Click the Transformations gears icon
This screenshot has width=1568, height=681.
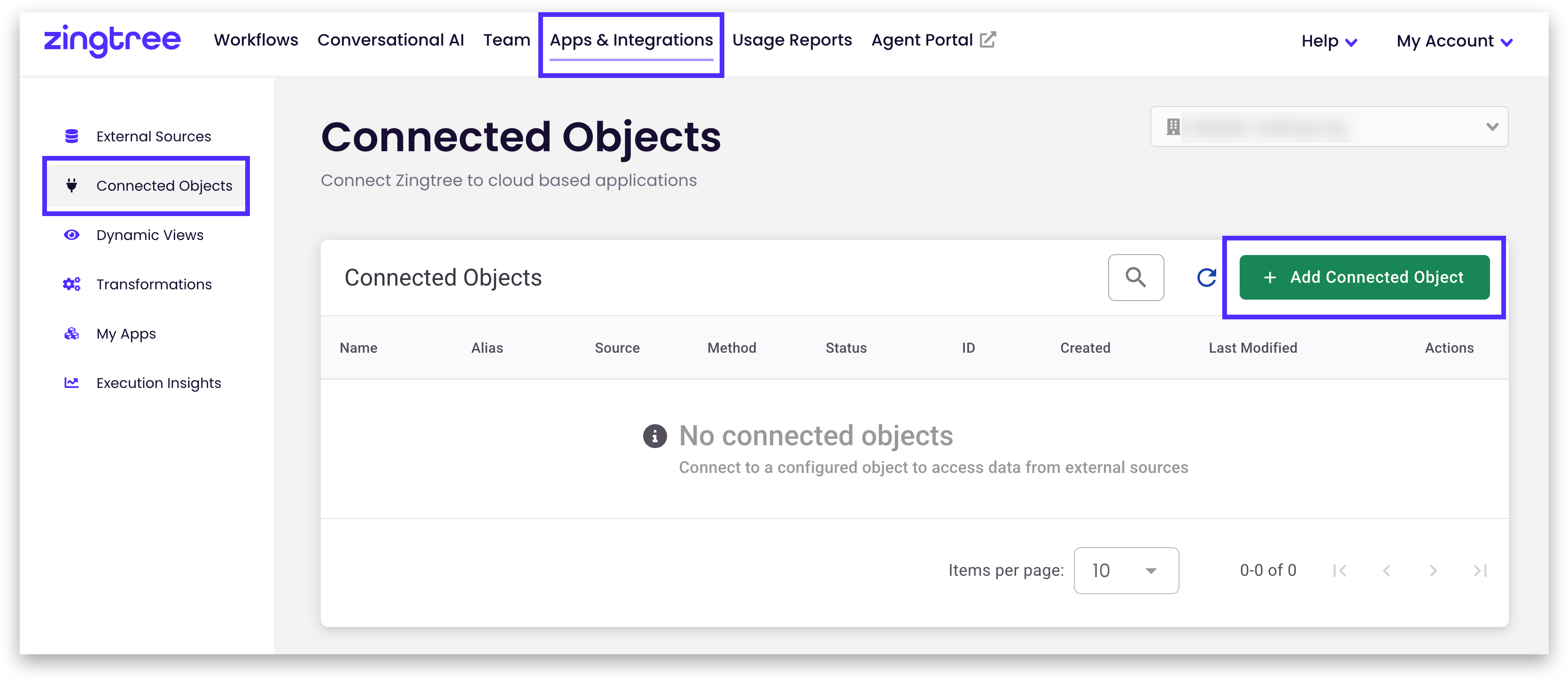tap(71, 284)
